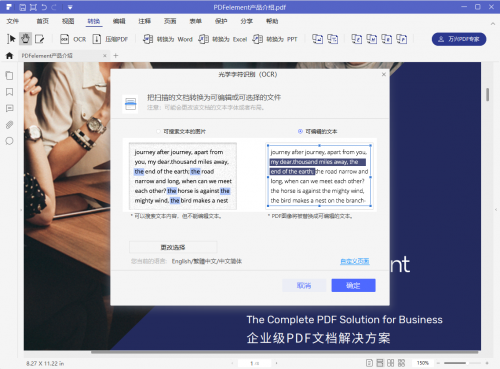This screenshot has height=369, width=500.
Task: Open the quick access dropdown arrow
Action: point(70,7)
